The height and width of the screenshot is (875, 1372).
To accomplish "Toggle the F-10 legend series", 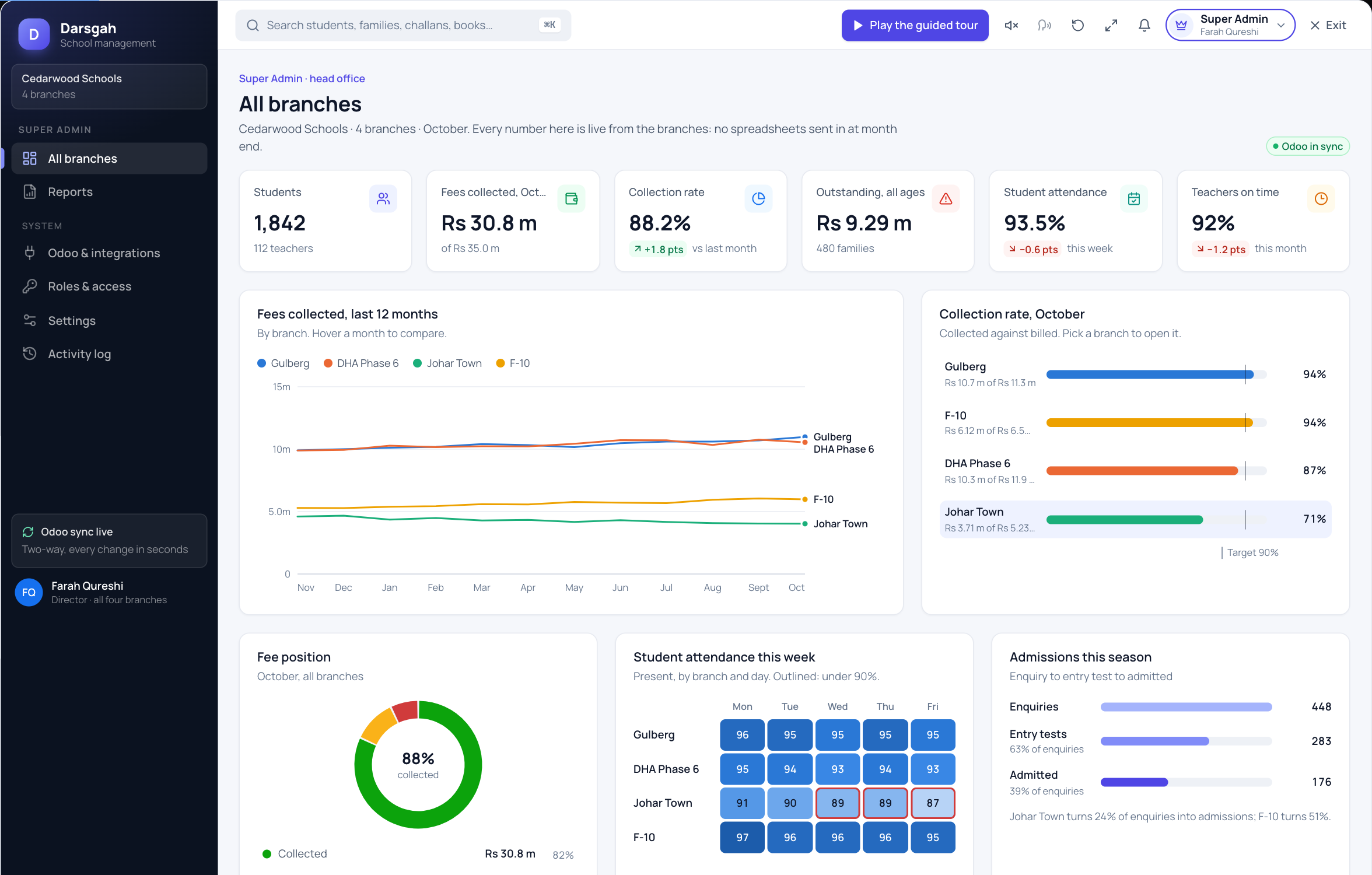I will [513, 363].
